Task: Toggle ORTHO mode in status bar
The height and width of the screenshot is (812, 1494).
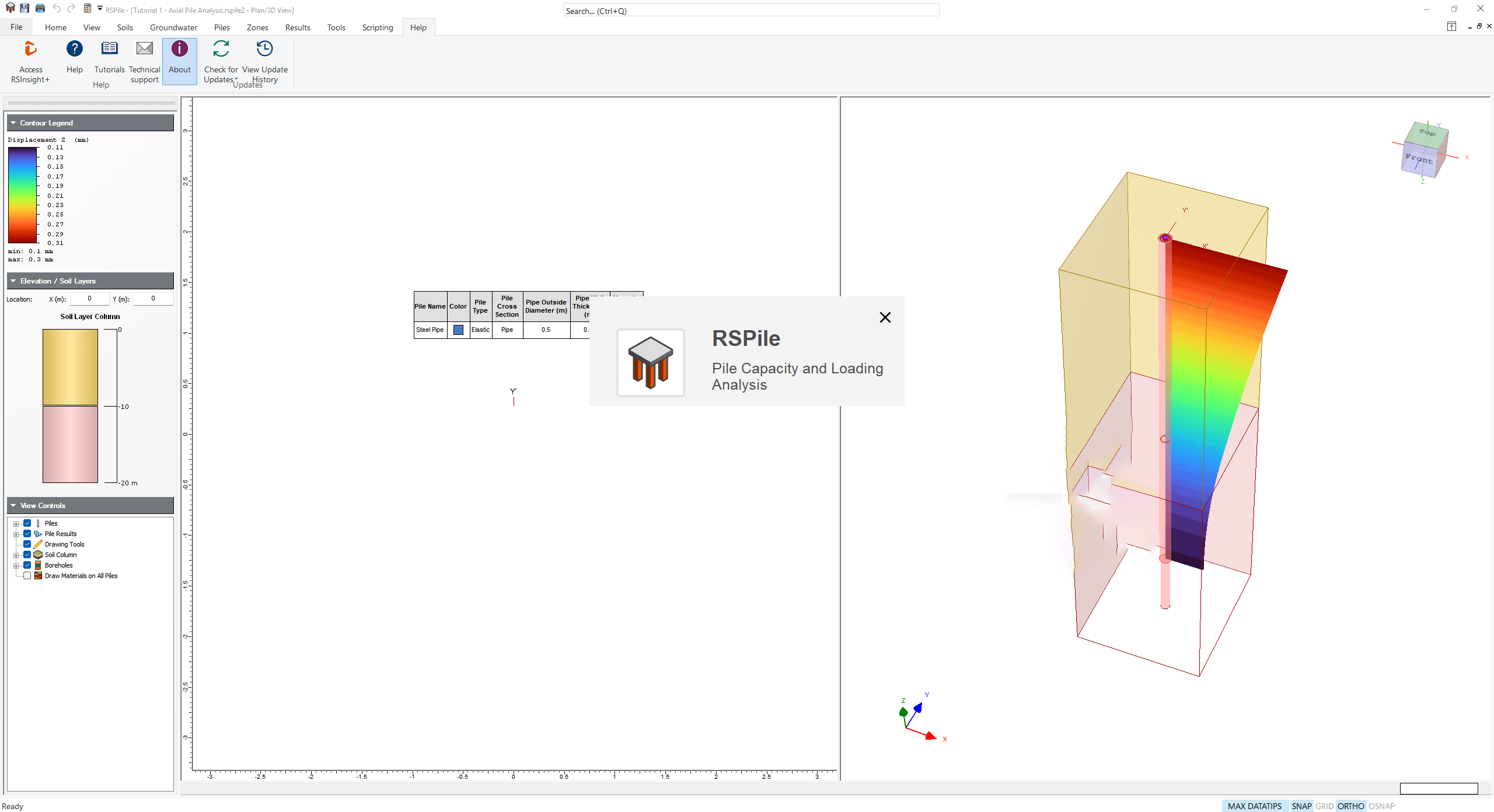Action: pyautogui.click(x=1350, y=806)
